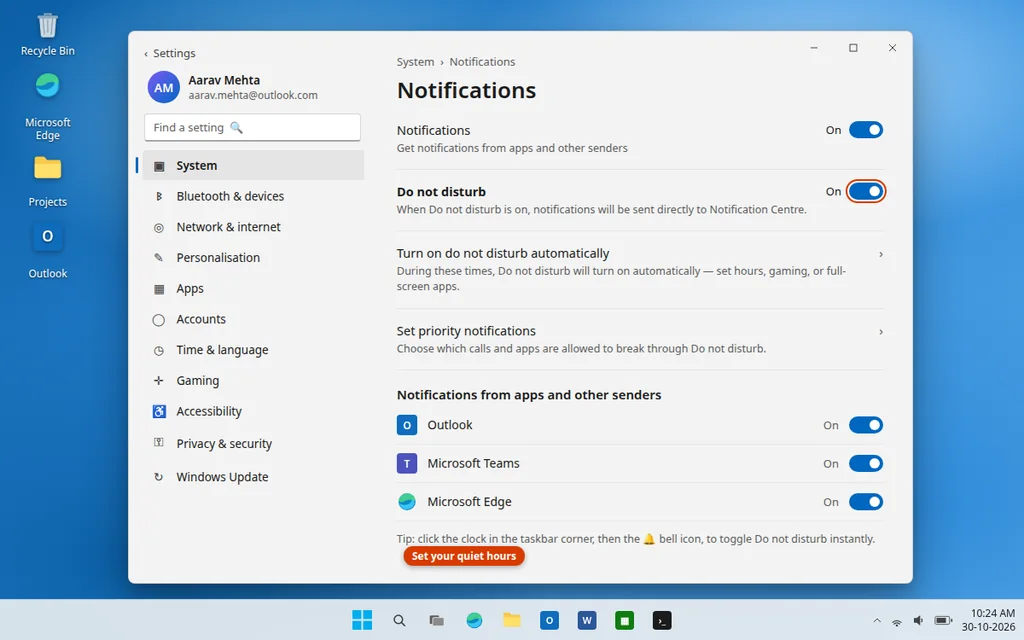Launch Outlook from taskbar

tap(549, 620)
